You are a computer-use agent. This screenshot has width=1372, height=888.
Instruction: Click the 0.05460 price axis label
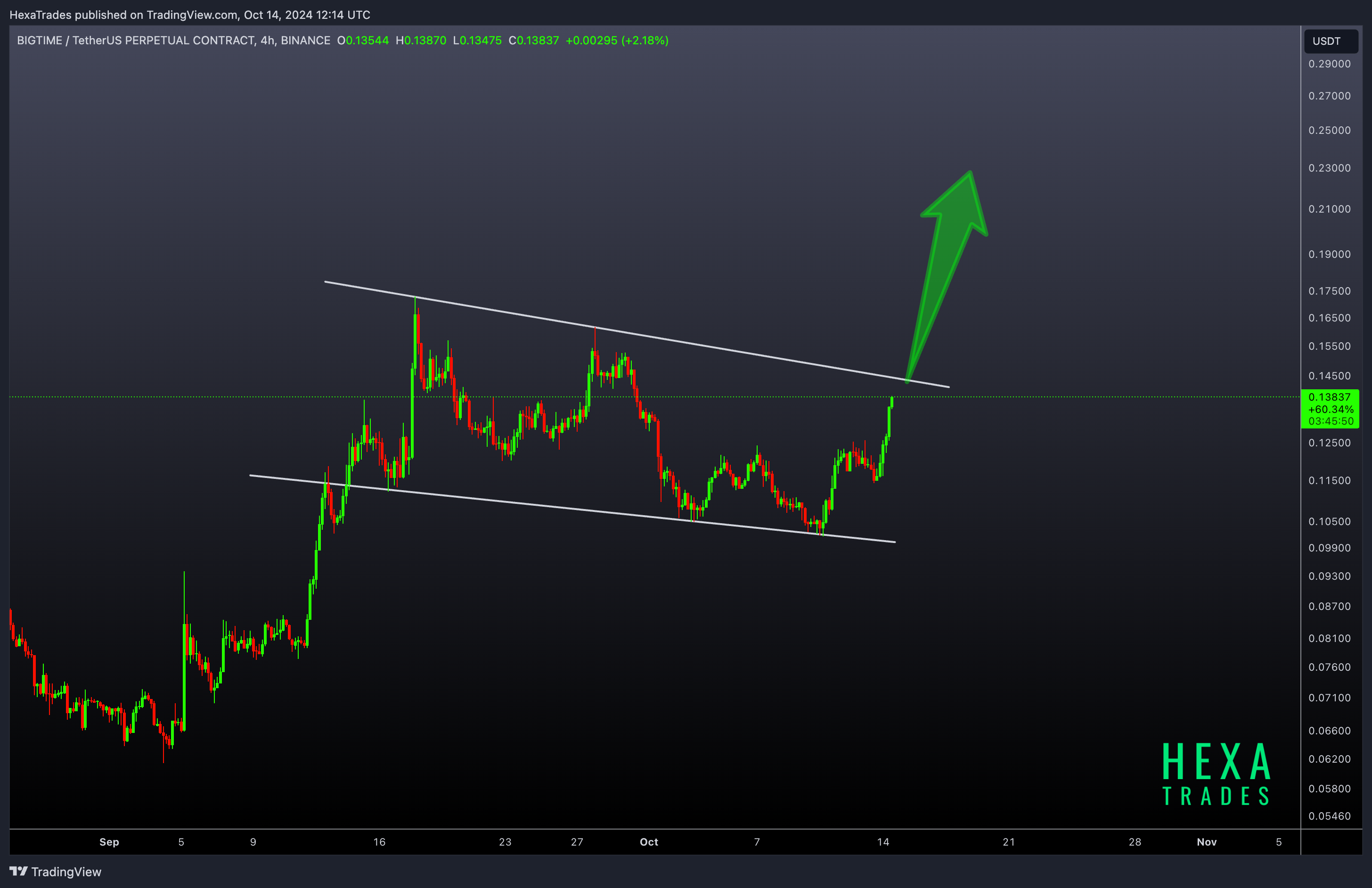pos(1329,816)
